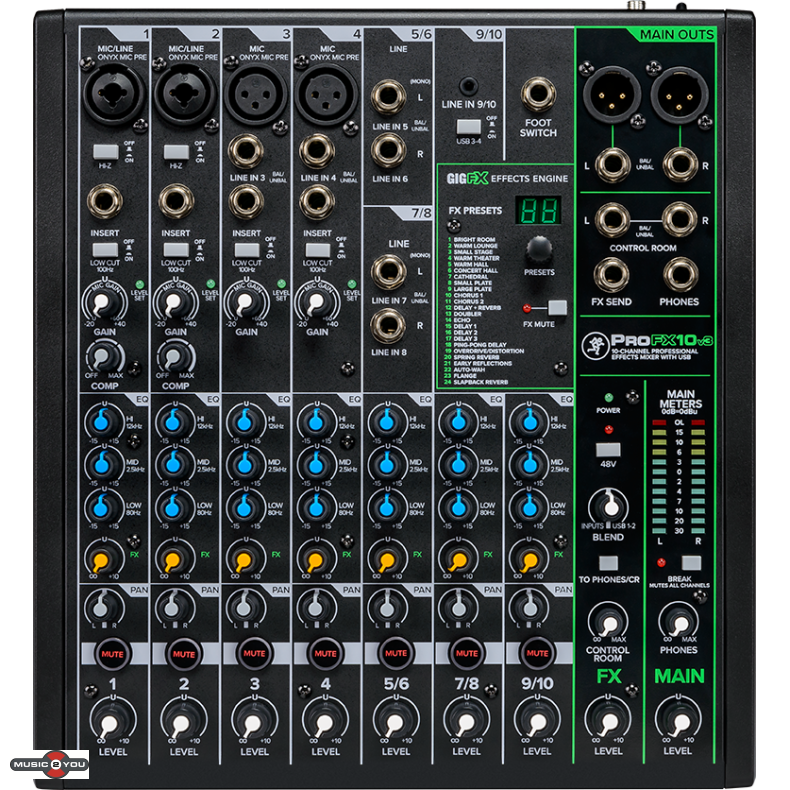This screenshot has width=790, height=790.
Task: Toggle the Hi-Z switch on channel 1
Action: tap(106, 152)
